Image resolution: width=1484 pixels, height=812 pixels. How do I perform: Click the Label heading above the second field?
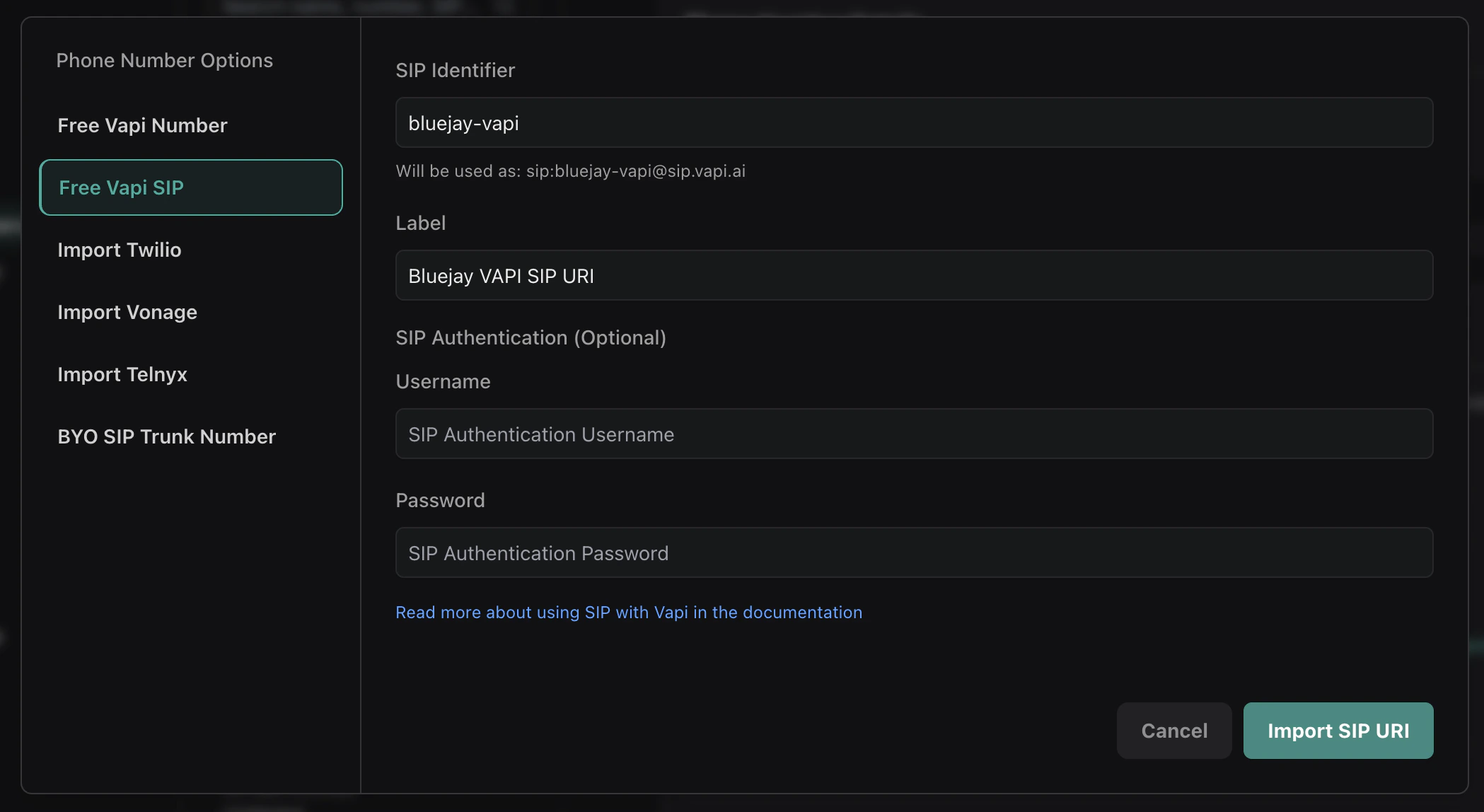click(x=421, y=223)
